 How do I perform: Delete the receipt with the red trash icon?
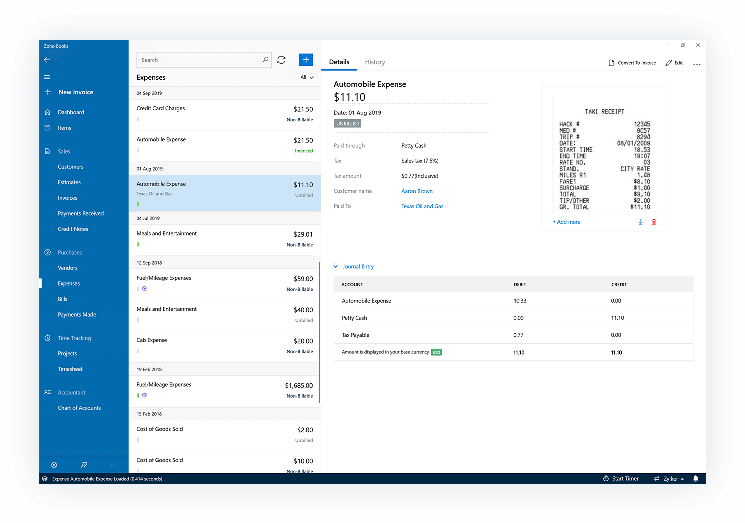pyautogui.click(x=654, y=222)
